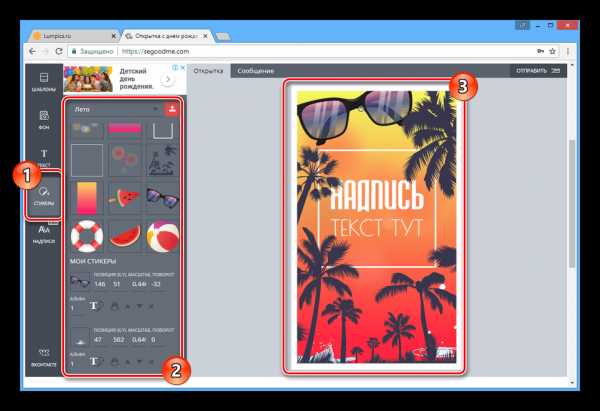Select the sunglasses thumbnail under Мои стикеры
600x411 pixels.
[80, 282]
